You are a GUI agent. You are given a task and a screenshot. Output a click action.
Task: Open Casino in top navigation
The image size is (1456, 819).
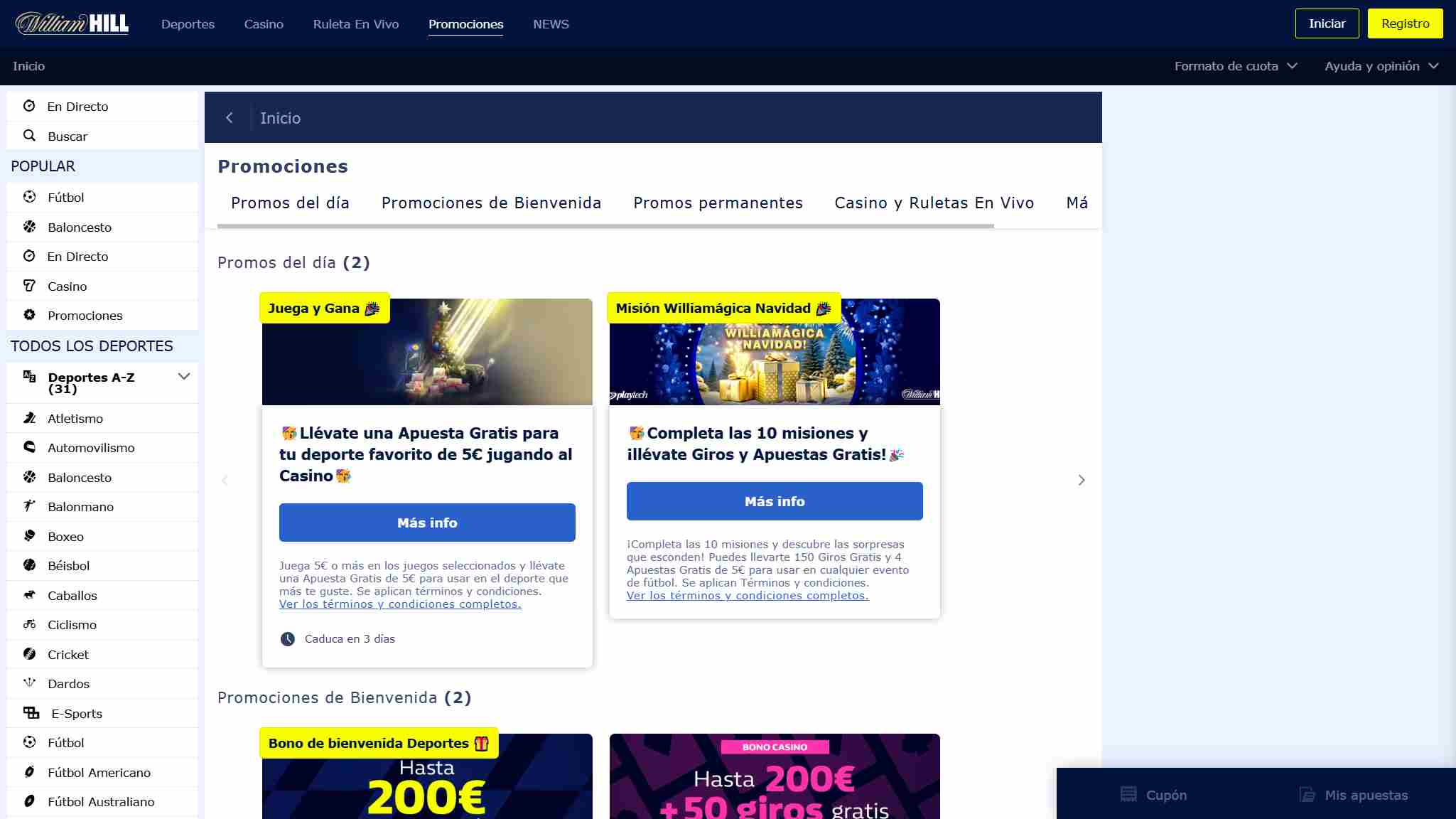[x=264, y=24]
